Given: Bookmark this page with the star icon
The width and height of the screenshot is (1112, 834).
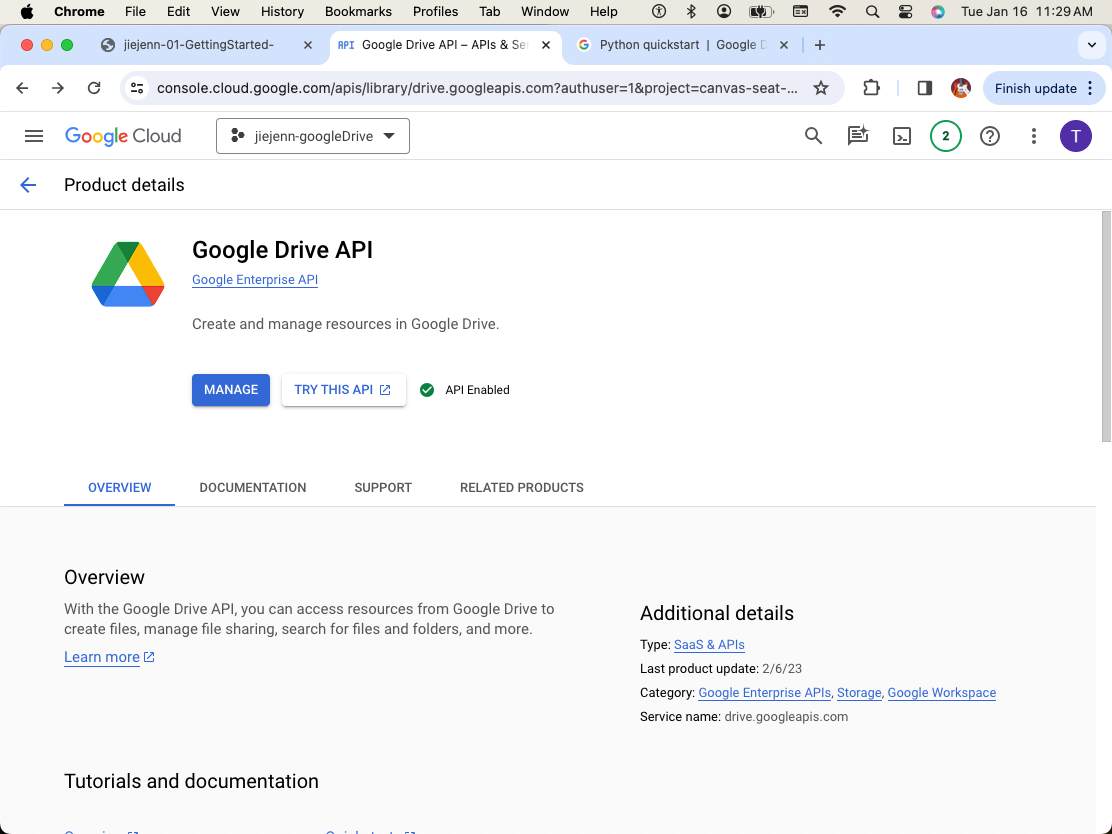Looking at the screenshot, I should 821,88.
